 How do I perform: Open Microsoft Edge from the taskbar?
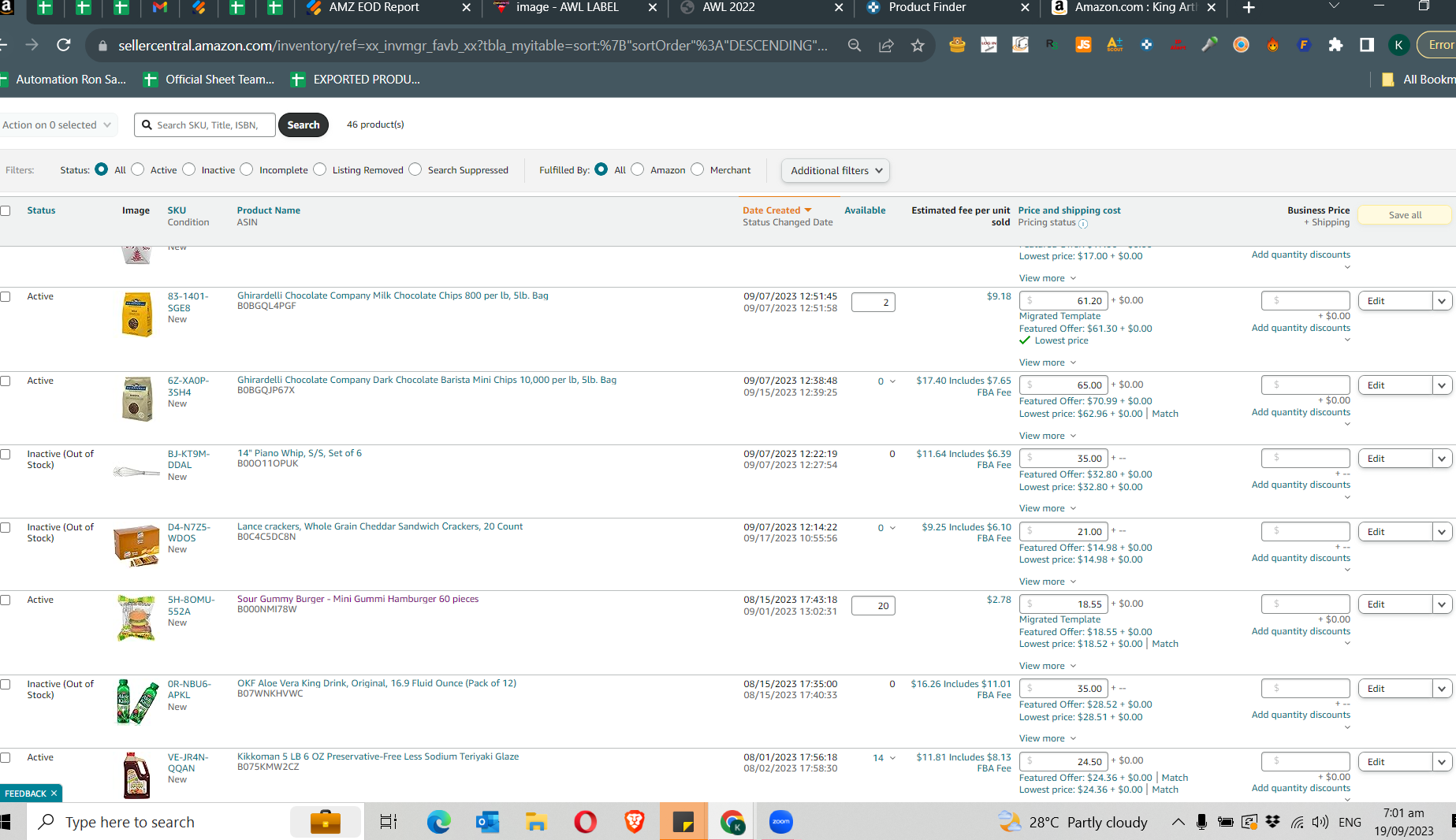click(x=439, y=822)
